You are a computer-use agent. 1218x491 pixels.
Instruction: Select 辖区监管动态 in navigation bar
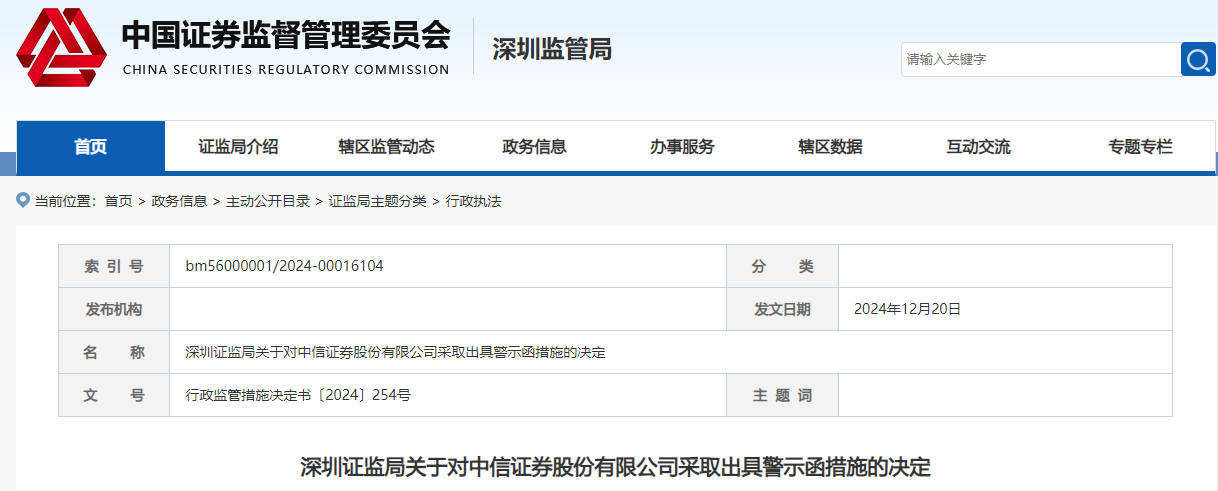tap(386, 147)
